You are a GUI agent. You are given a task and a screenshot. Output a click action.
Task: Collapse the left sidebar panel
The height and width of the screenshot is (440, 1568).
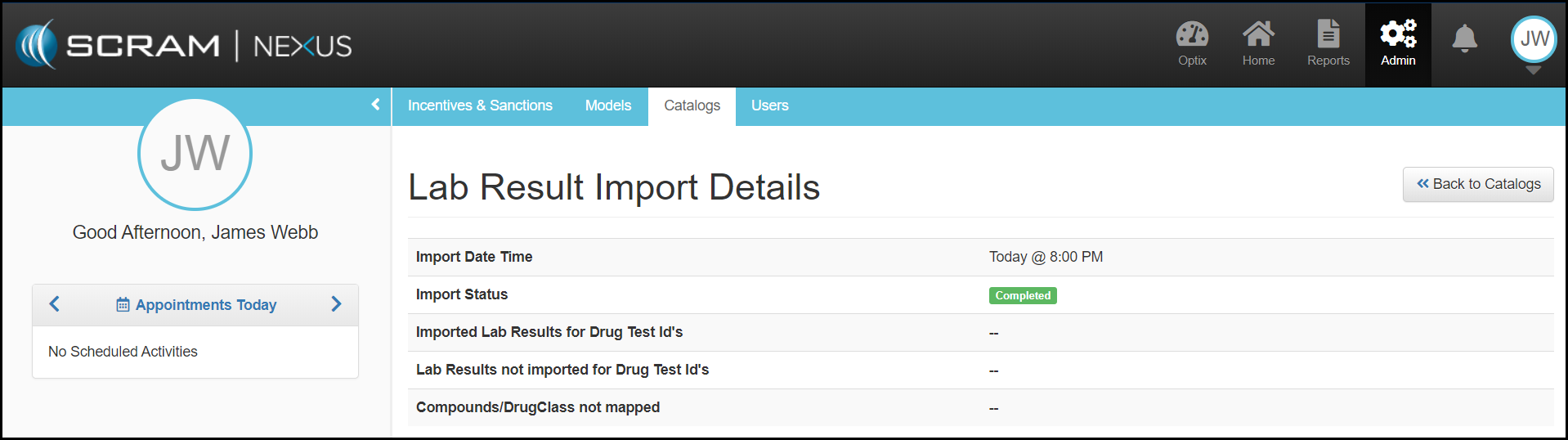point(375,105)
